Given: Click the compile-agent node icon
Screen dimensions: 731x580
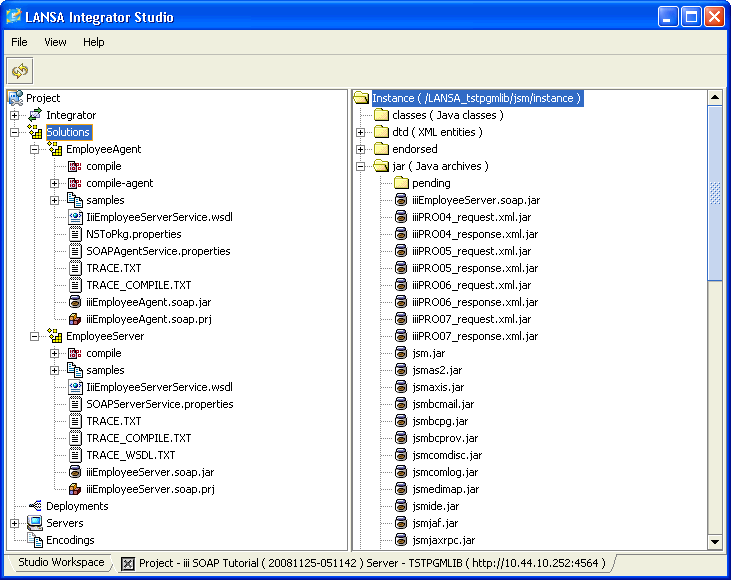Looking at the screenshot, I should [75, 183].
